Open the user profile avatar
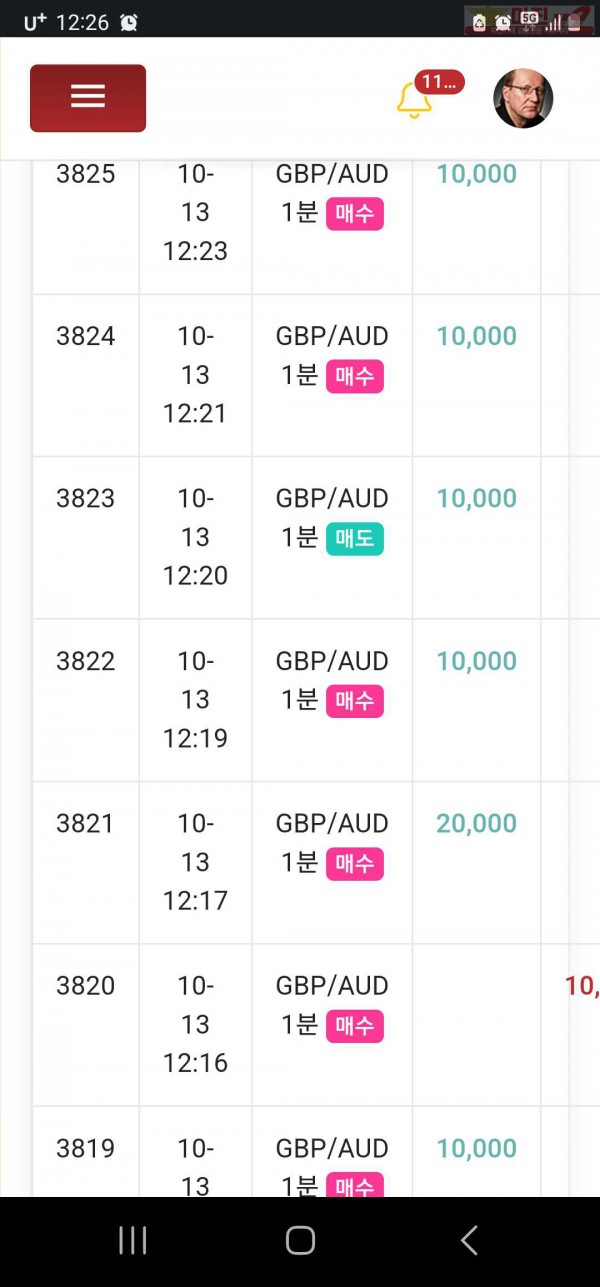600x1287 pixels. pos(523,98)
